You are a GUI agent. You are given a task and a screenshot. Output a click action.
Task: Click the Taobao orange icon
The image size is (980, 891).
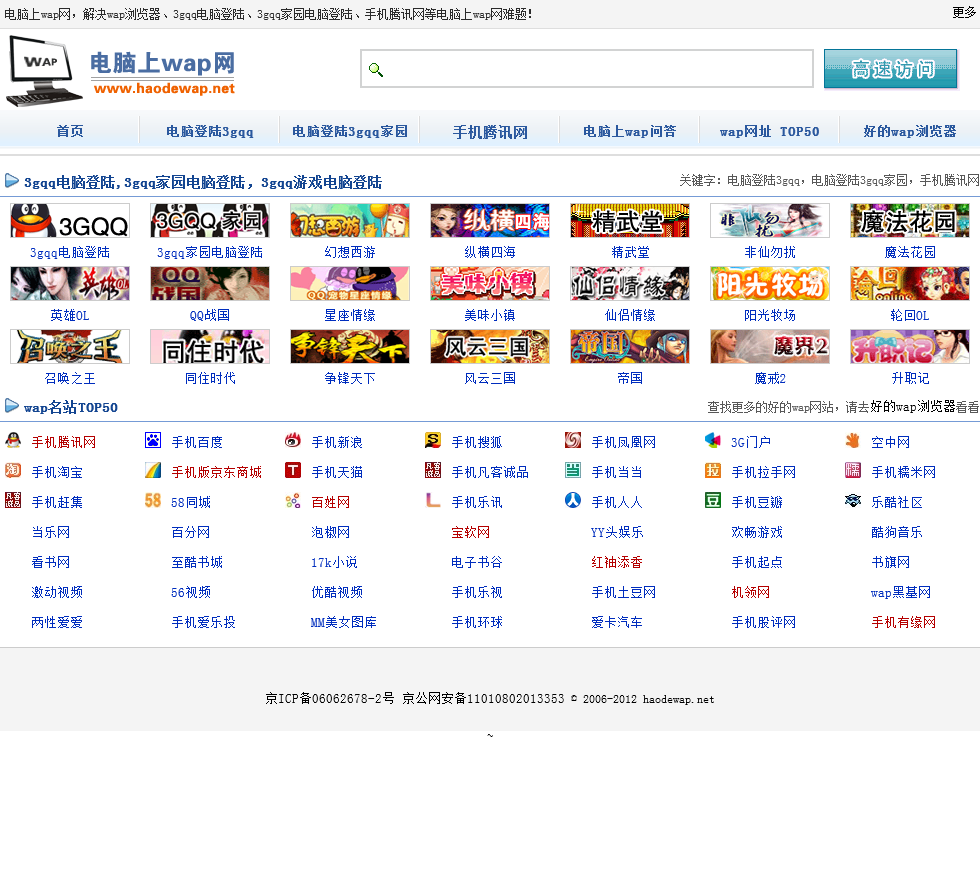pyautogui.click(x=13, y=470)
